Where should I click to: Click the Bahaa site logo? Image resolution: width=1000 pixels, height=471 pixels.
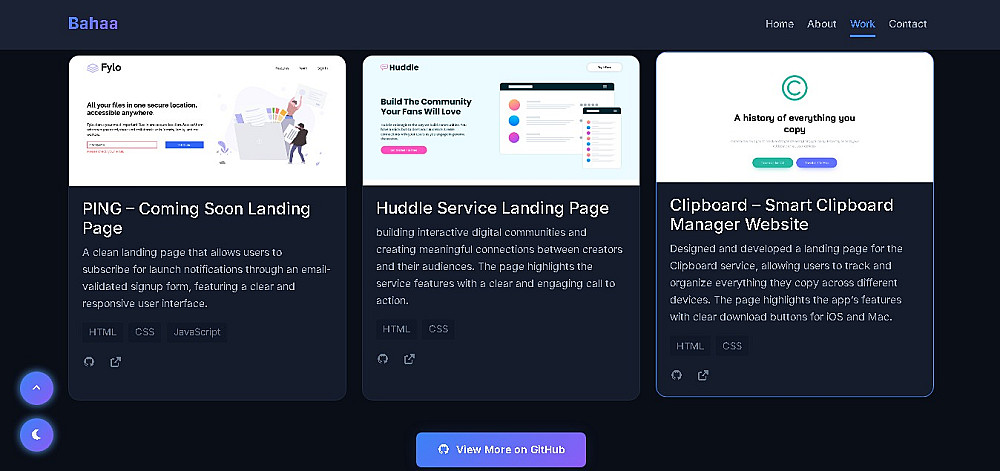tap(93, 24)
